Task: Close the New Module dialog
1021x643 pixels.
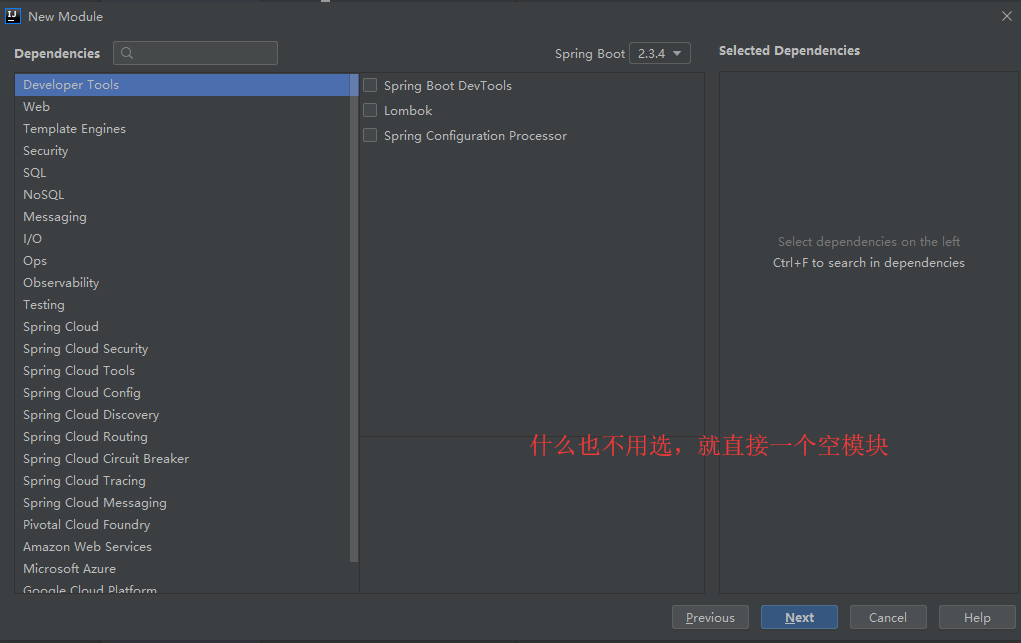Action: tap(1007, 16)
